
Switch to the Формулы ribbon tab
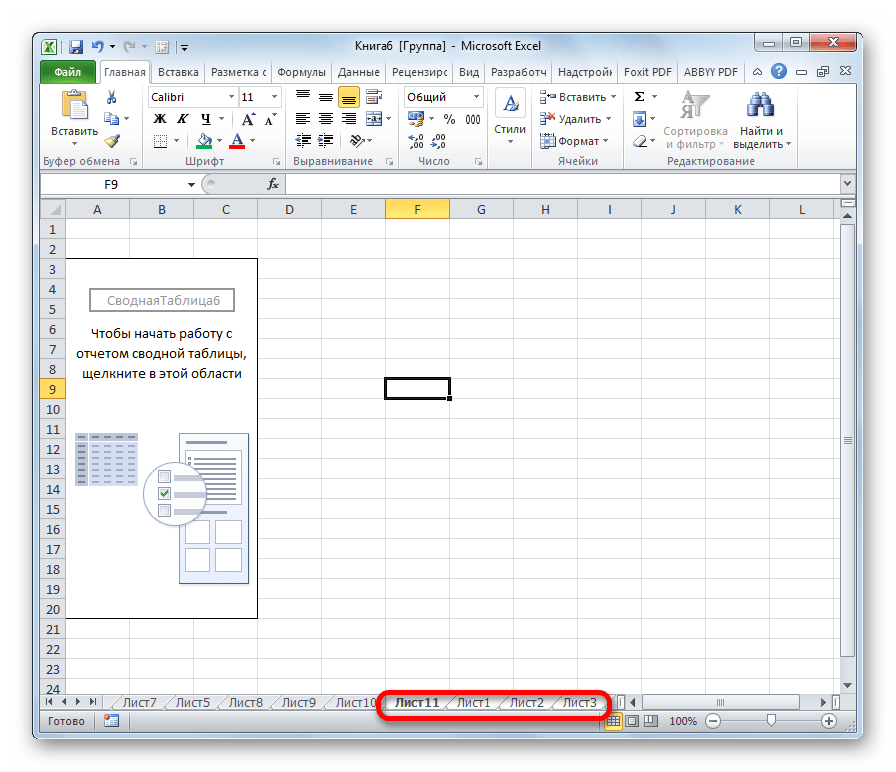(x=301, y=72)
